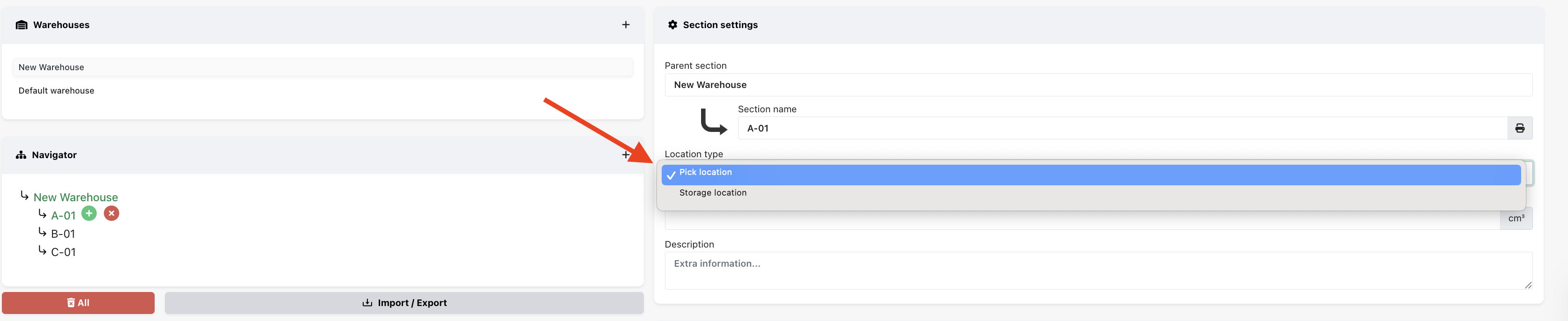
Task: Select C-01 in the navigator tree
Action: [x=63, y=252]
